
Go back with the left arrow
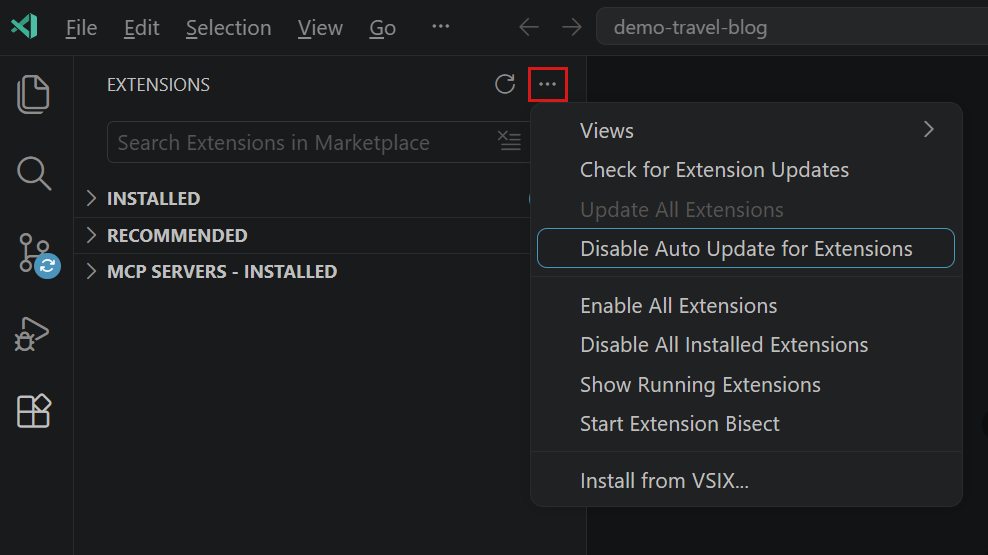coord(529,27)
